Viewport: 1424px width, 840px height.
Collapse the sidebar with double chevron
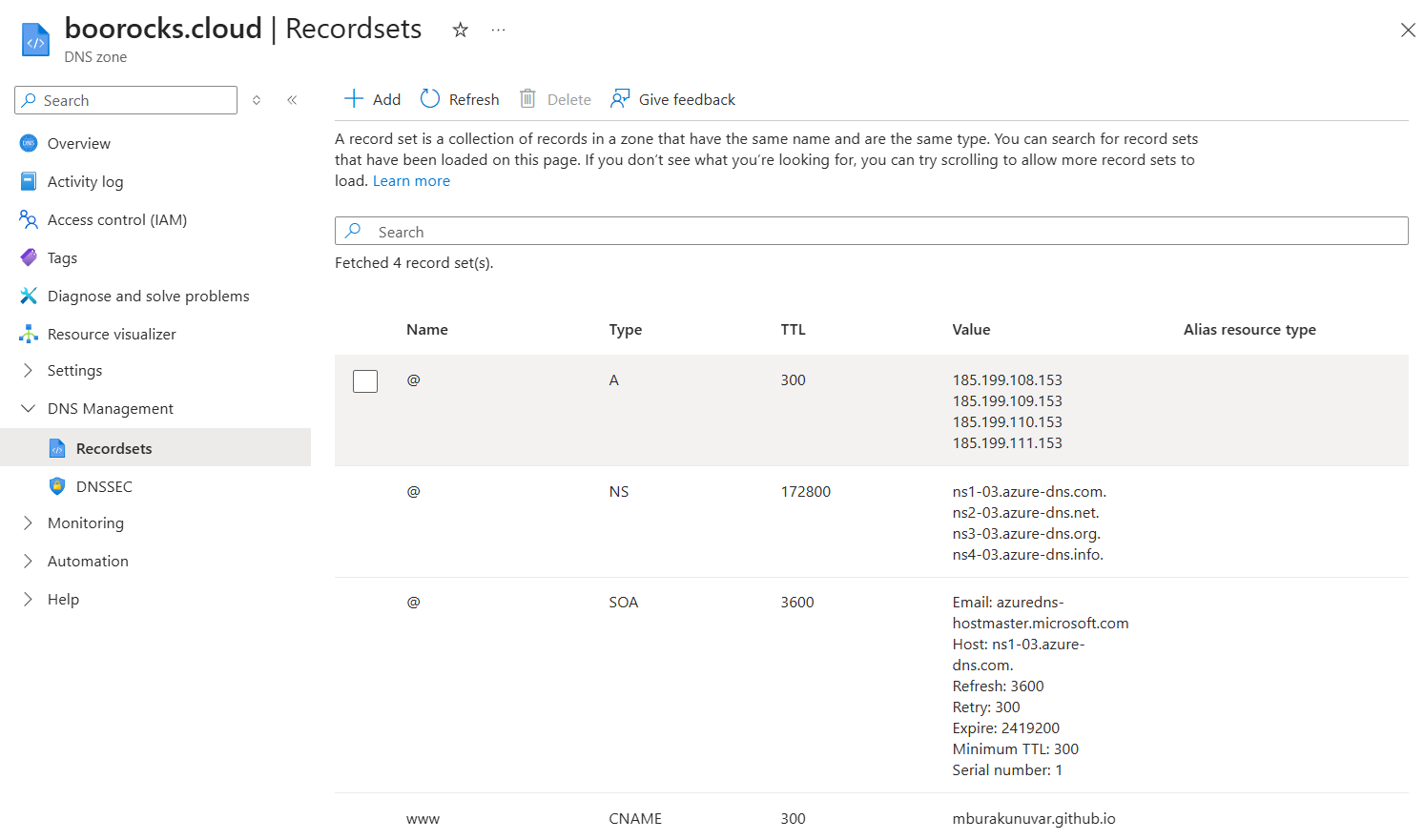coord(292,100)
